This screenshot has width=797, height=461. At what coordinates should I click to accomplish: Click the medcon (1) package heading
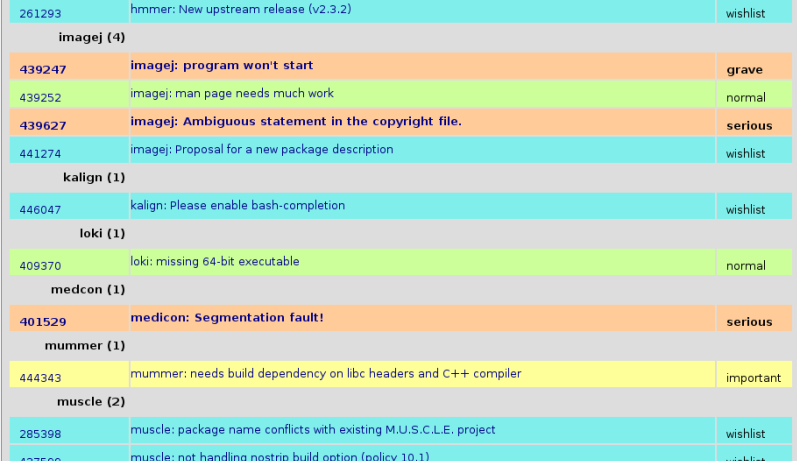[x=88, y=290]
